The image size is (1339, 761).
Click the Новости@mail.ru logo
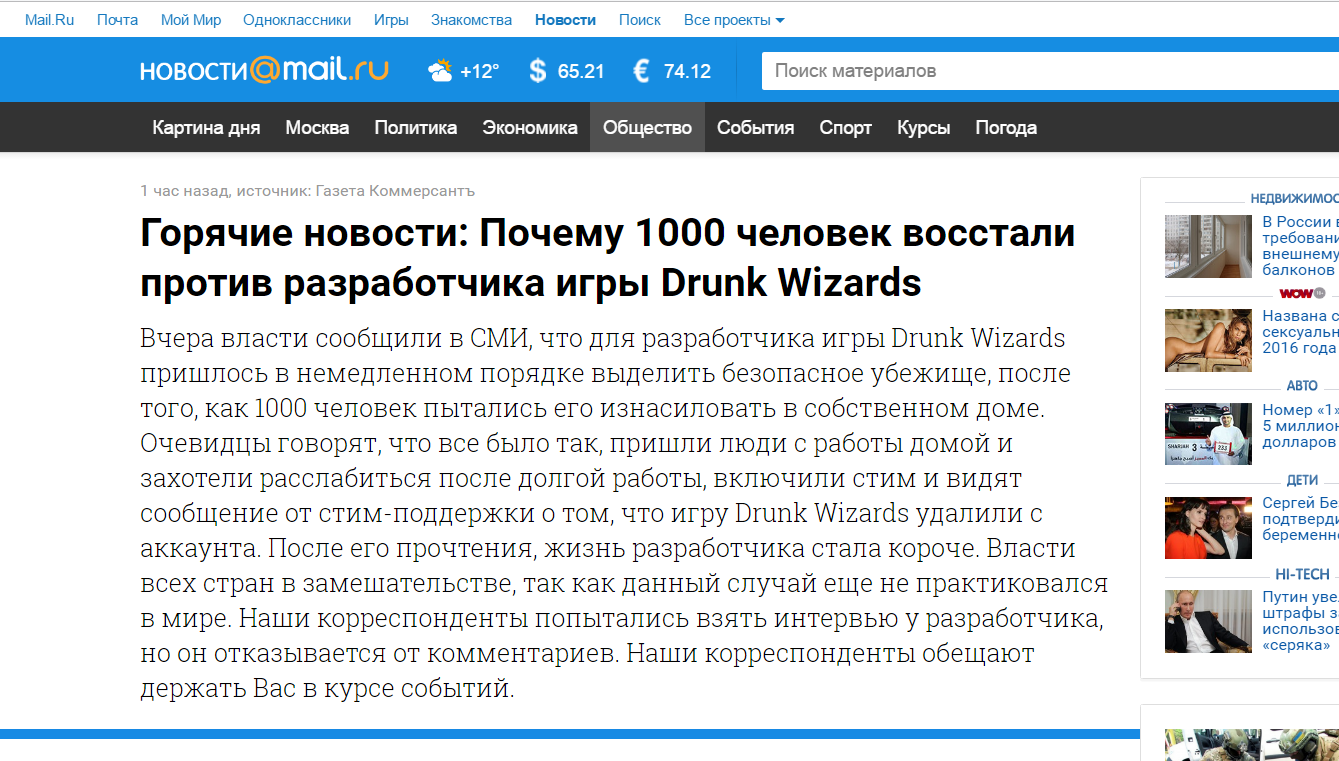coord(264,70)
